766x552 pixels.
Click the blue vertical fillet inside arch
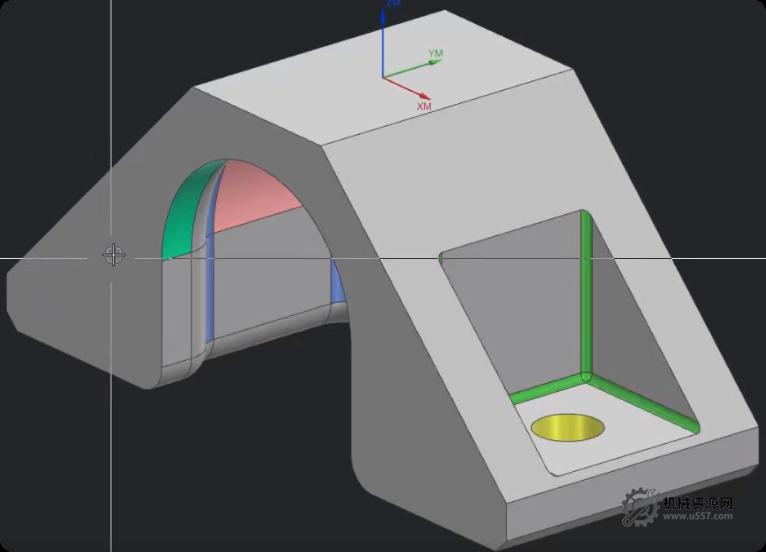point(210,290)
